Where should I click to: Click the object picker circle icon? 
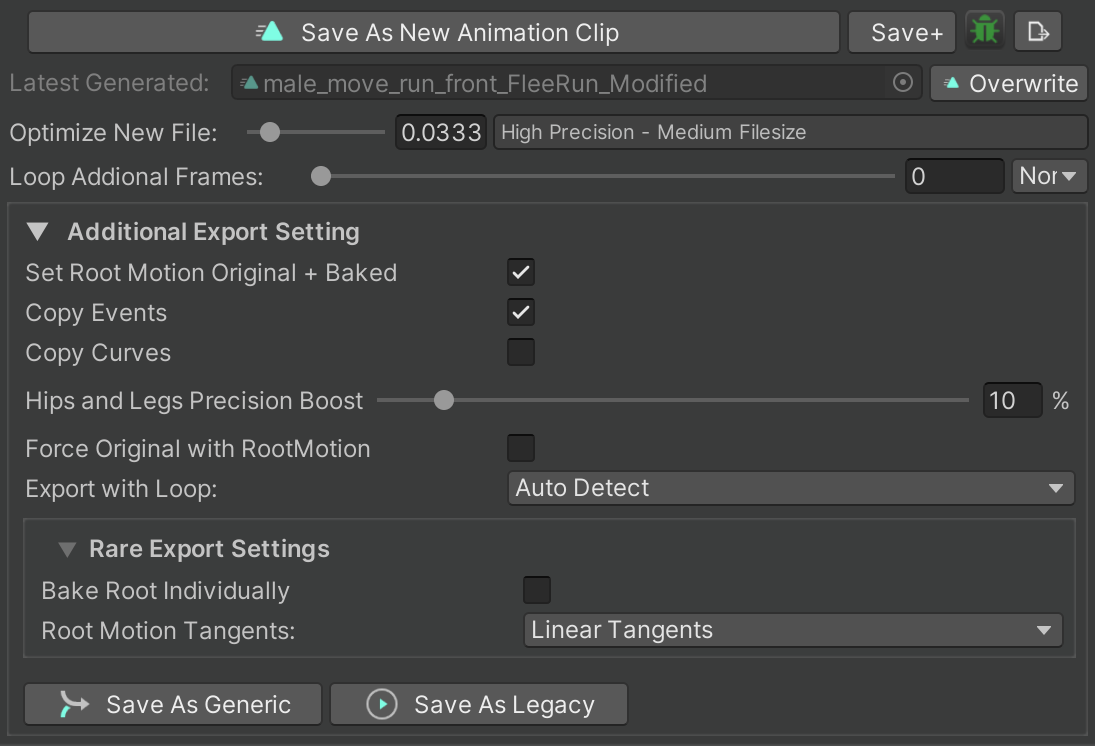(902, 82)
